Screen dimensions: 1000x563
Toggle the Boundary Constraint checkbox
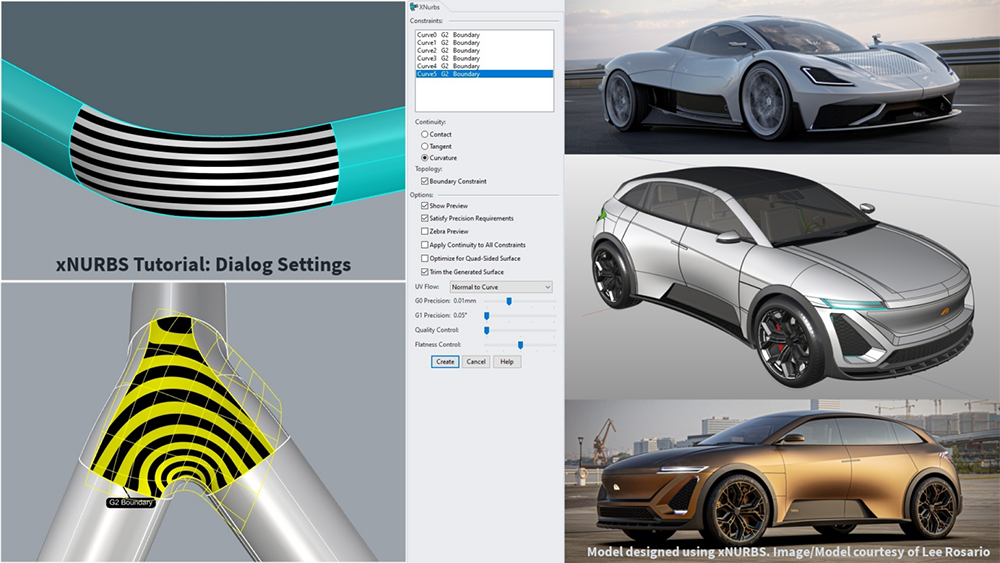[425, 181]
